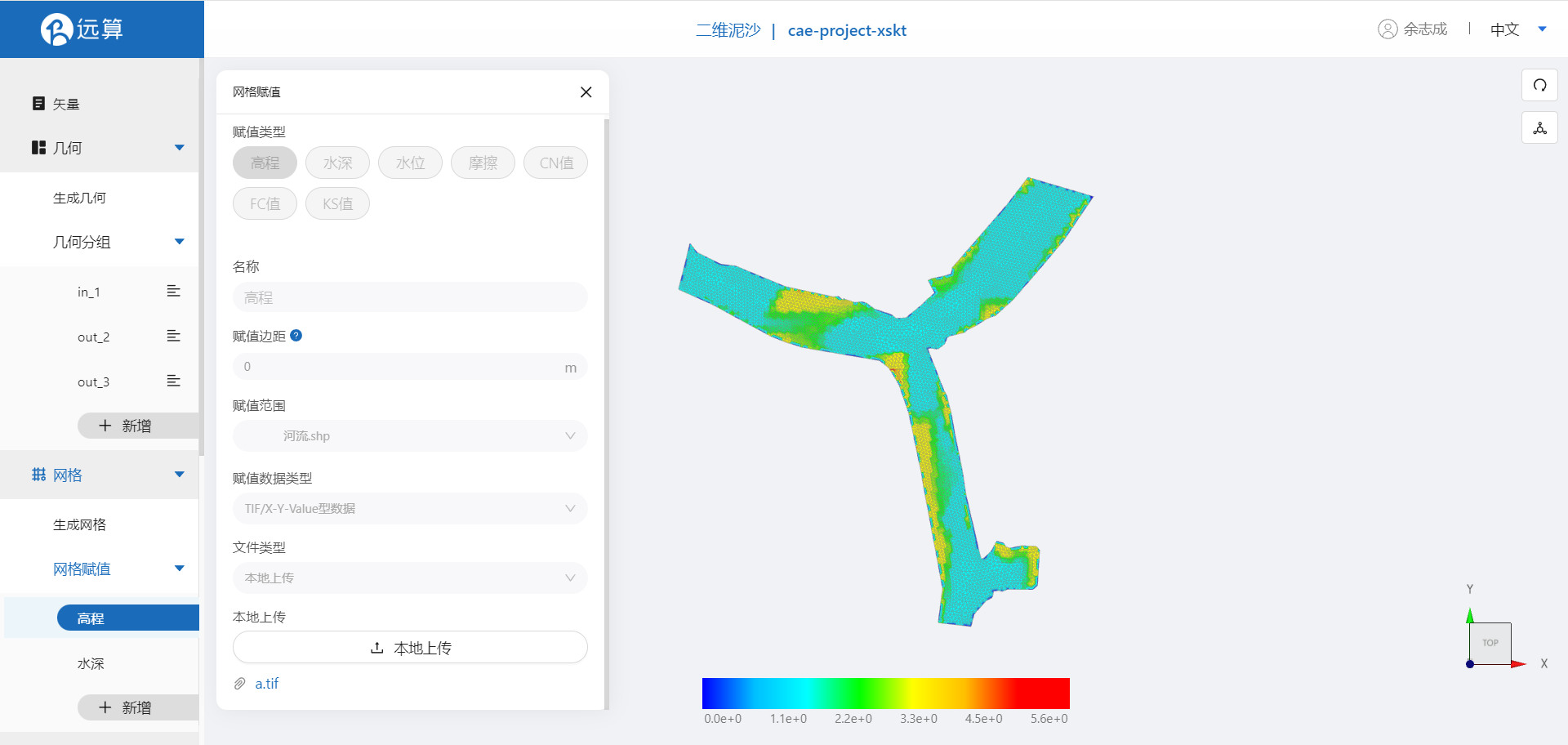Select the 水深 sidebar entry
1568x745 pixels.
tap(91, 663)
